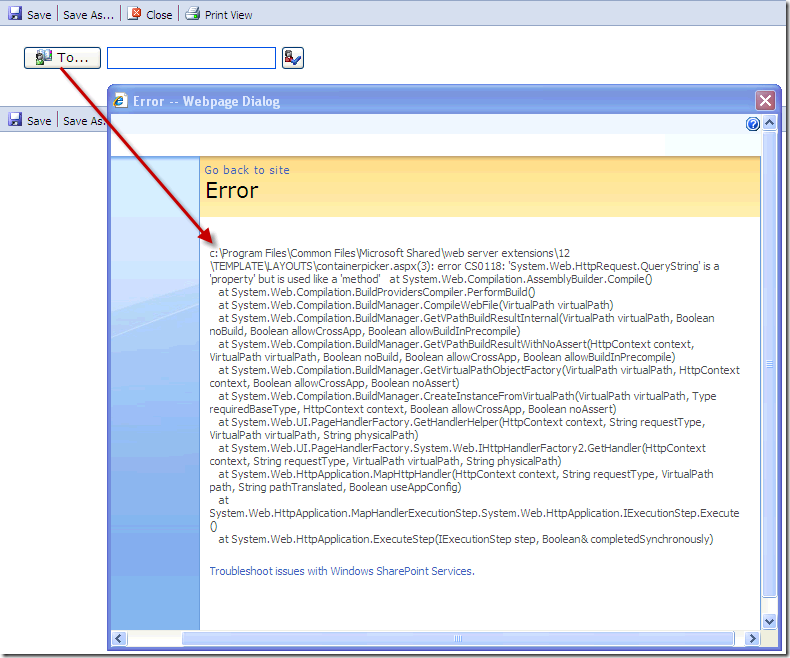Click the top Save floppy disk icon
Screen dimensions: 790x658
(15, 14)
